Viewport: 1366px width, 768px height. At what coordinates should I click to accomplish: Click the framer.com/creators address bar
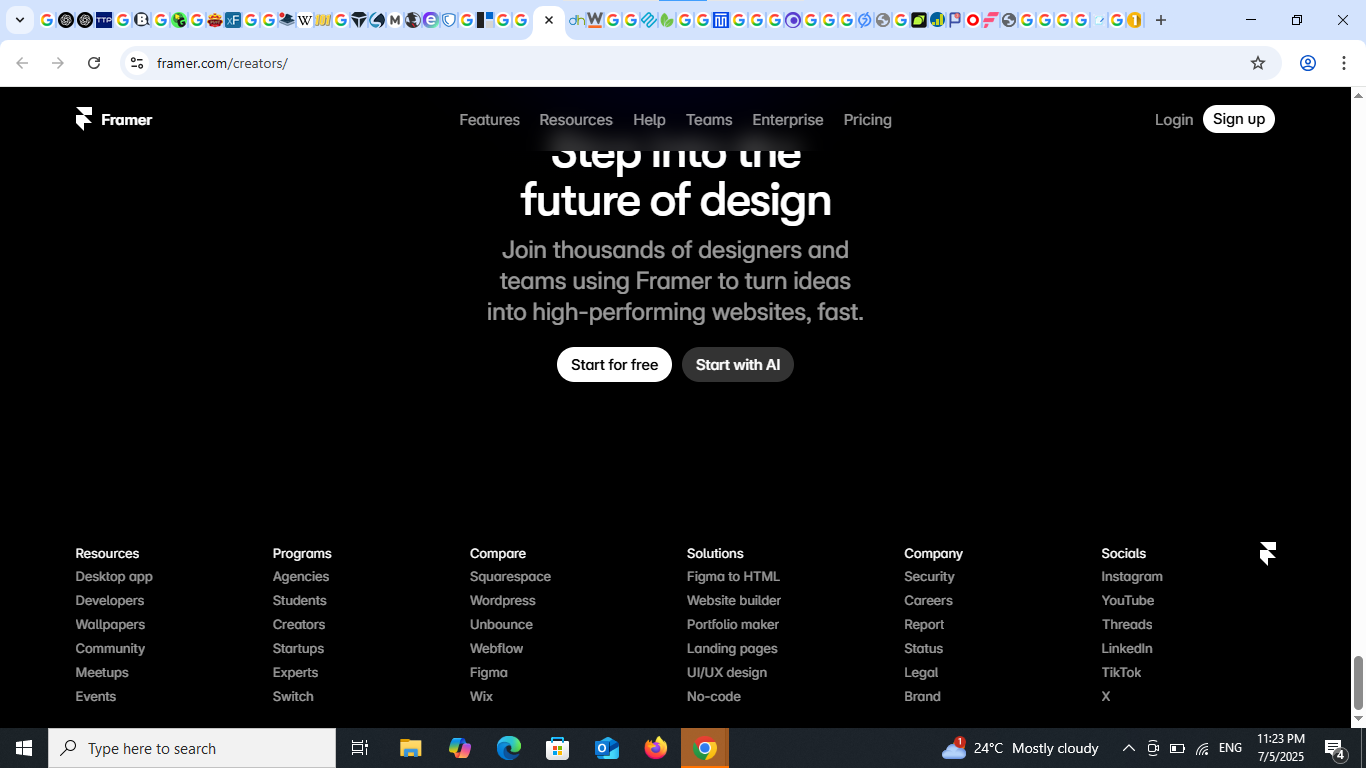[x=700, y=63]
